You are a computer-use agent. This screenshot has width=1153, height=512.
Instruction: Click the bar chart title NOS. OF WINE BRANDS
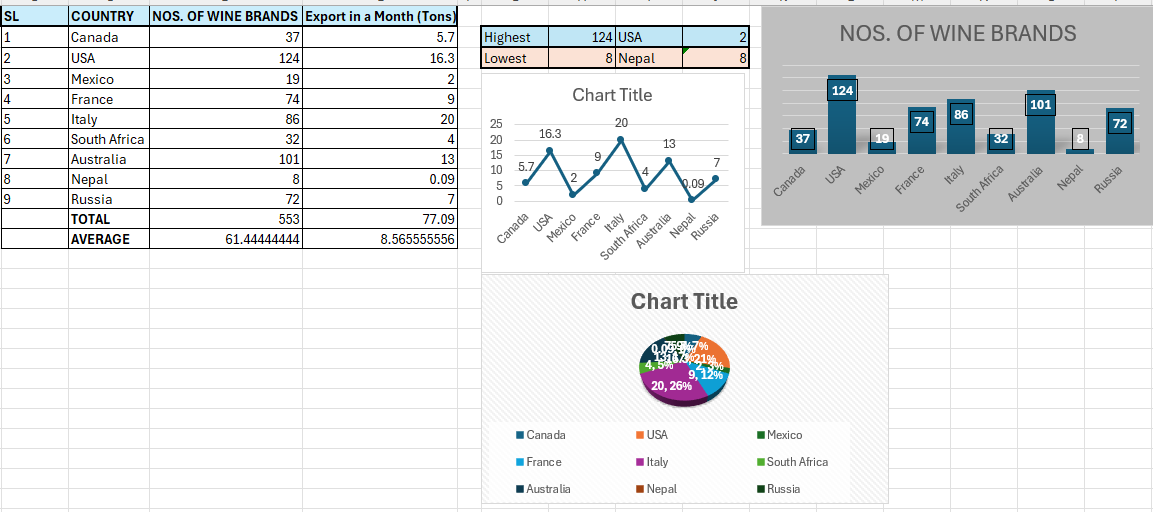(958, 33)
